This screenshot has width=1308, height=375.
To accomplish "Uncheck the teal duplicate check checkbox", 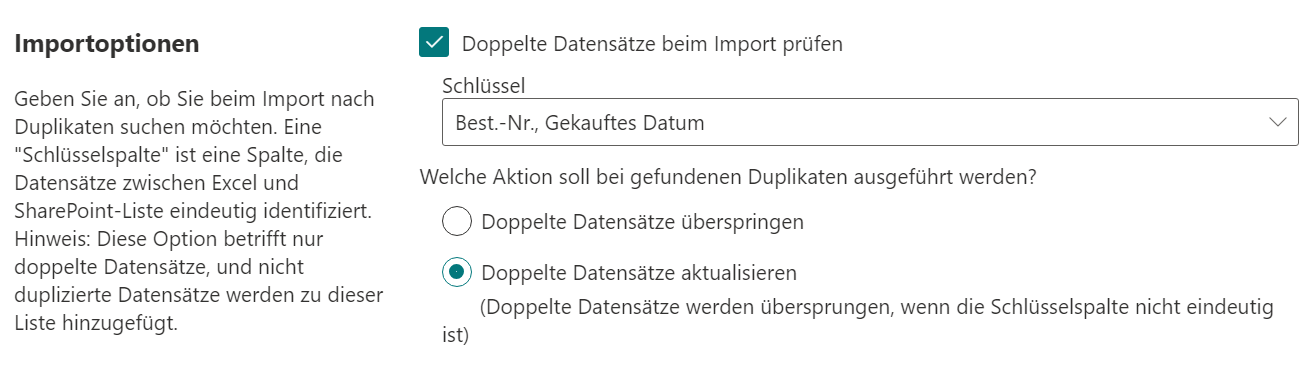I will click(x=435, y=43).
